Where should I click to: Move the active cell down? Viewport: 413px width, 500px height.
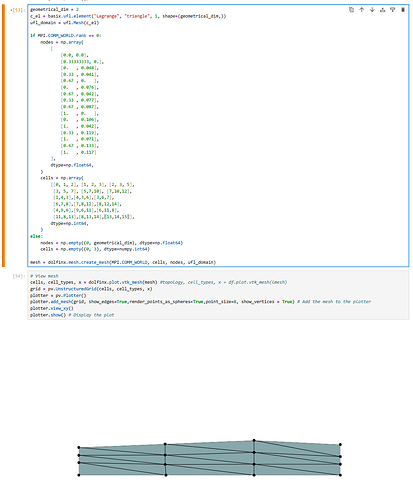(x=372, y=10)
